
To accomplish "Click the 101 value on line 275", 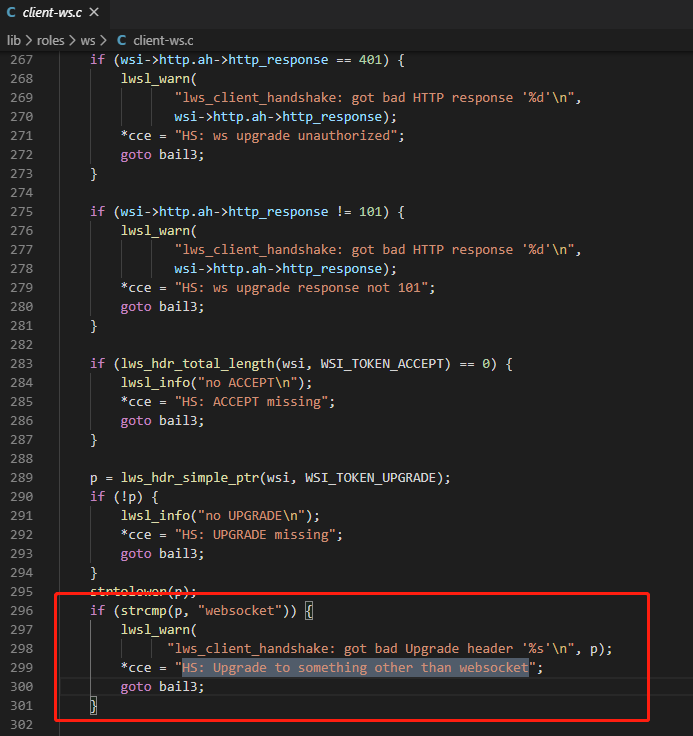I will 370,212.
